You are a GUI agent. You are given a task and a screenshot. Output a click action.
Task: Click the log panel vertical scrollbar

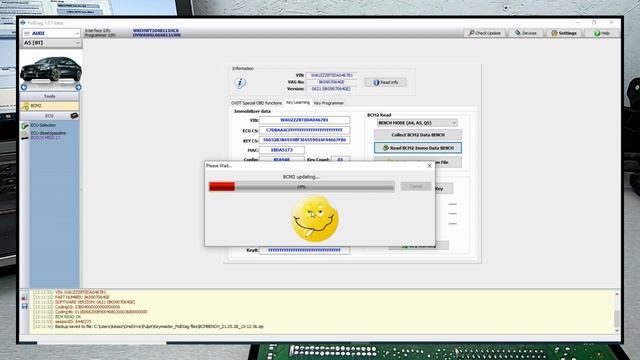pos(617,312)
